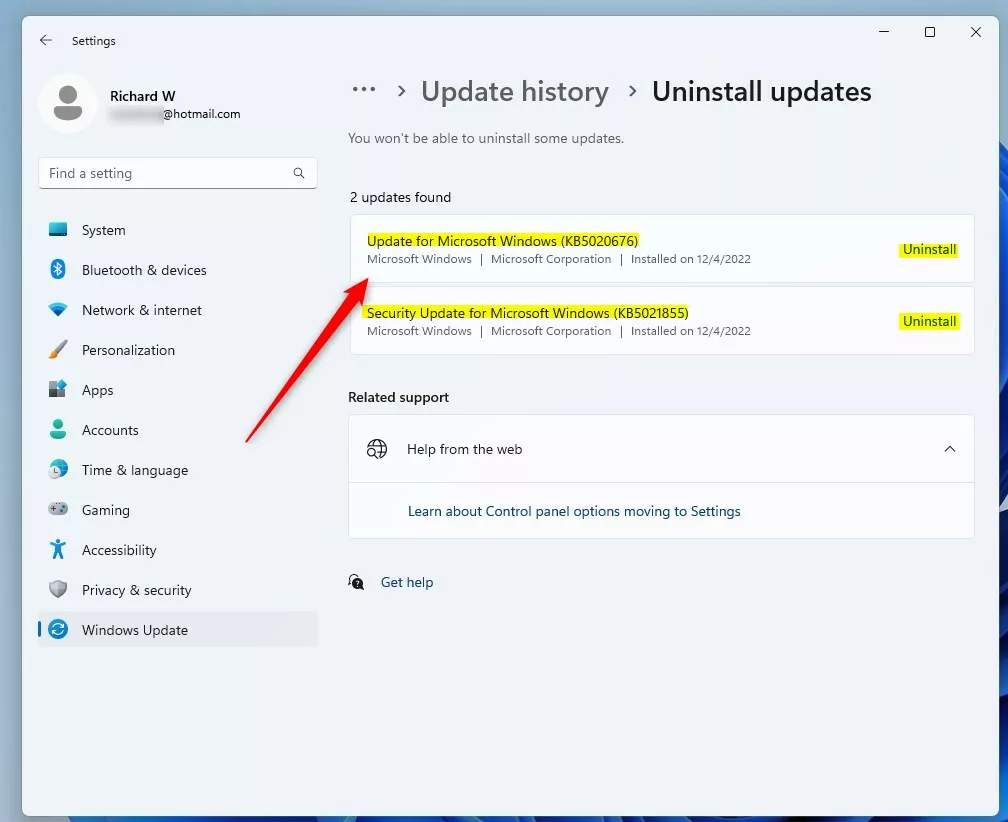Click the System monitor icon
Screen dimensions: 1008x822
click(58, 229)
